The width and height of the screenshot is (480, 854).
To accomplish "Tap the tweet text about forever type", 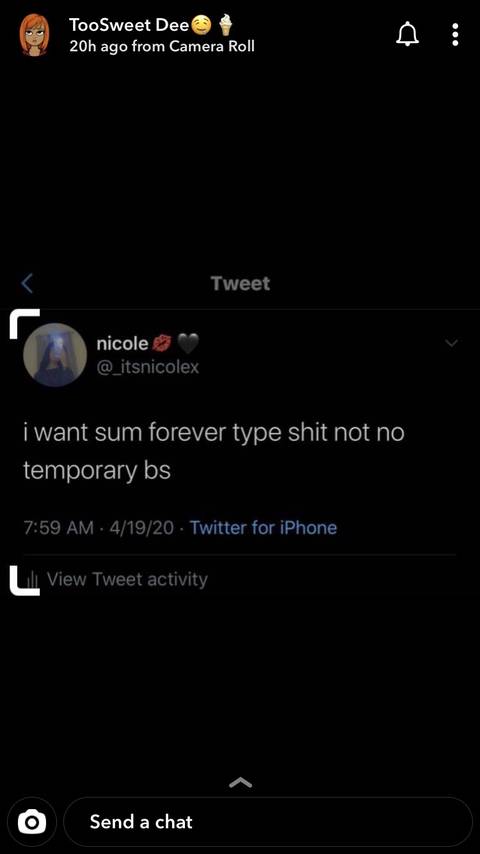I will pos(214,452).
